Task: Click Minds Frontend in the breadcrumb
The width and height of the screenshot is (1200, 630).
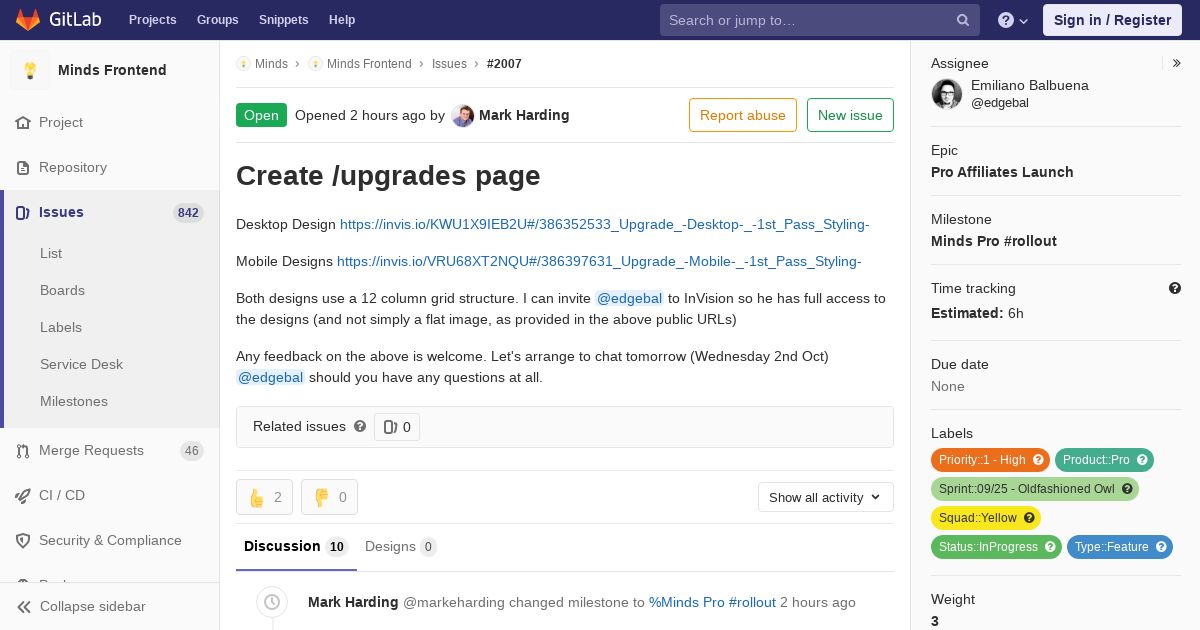Action: (369, 64)
